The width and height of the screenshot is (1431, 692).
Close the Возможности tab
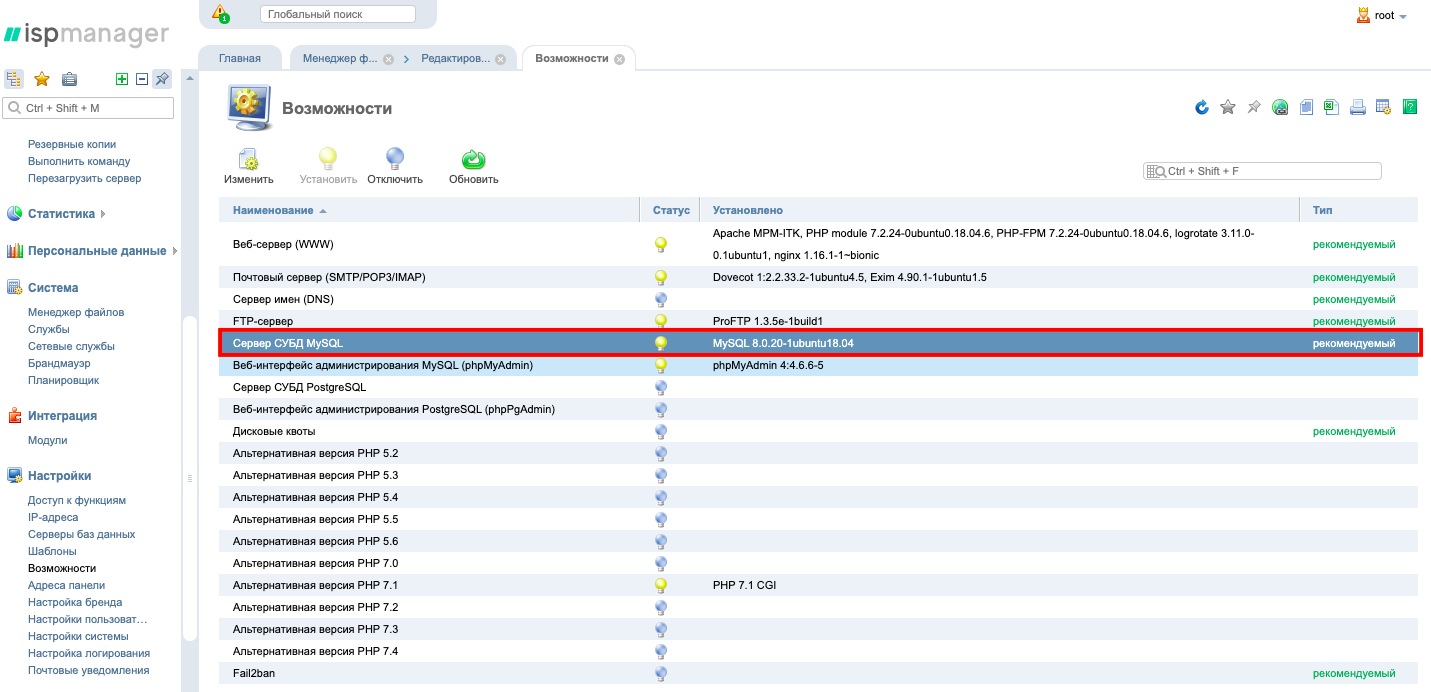[x=619, y=59]
